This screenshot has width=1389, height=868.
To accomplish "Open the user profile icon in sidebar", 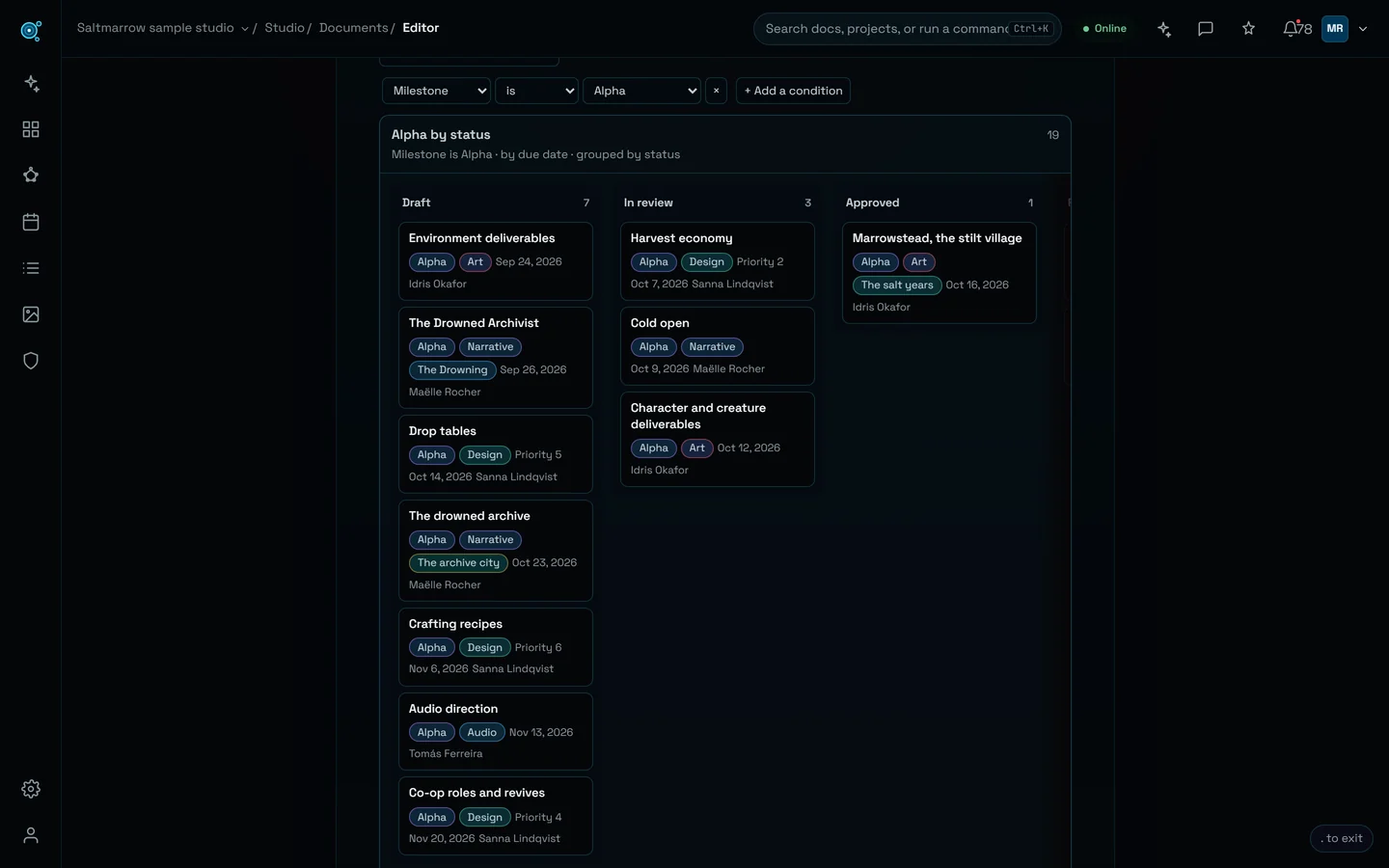I will coord(31,835).
